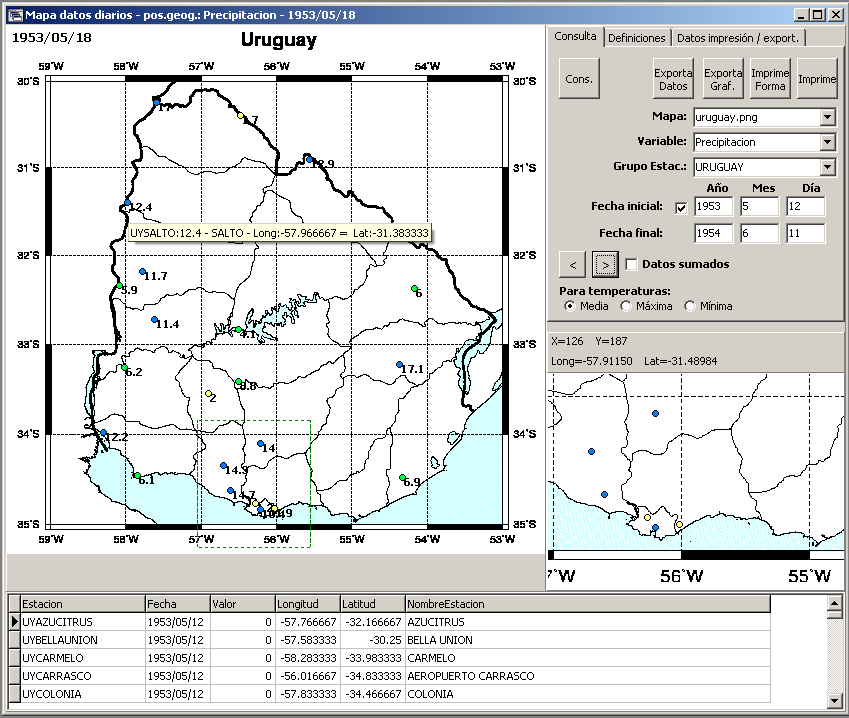Click the yellow station dot labeled 2
Screen dimensions: 849x718
pos(209,394)
